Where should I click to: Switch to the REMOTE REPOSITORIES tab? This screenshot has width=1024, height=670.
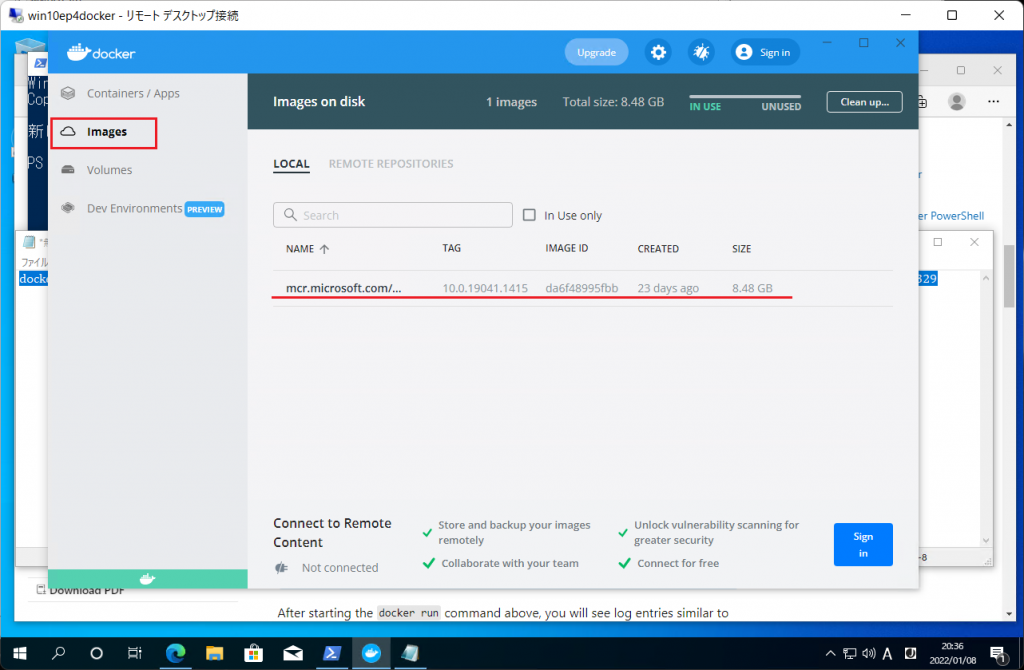tap(391, 164)
